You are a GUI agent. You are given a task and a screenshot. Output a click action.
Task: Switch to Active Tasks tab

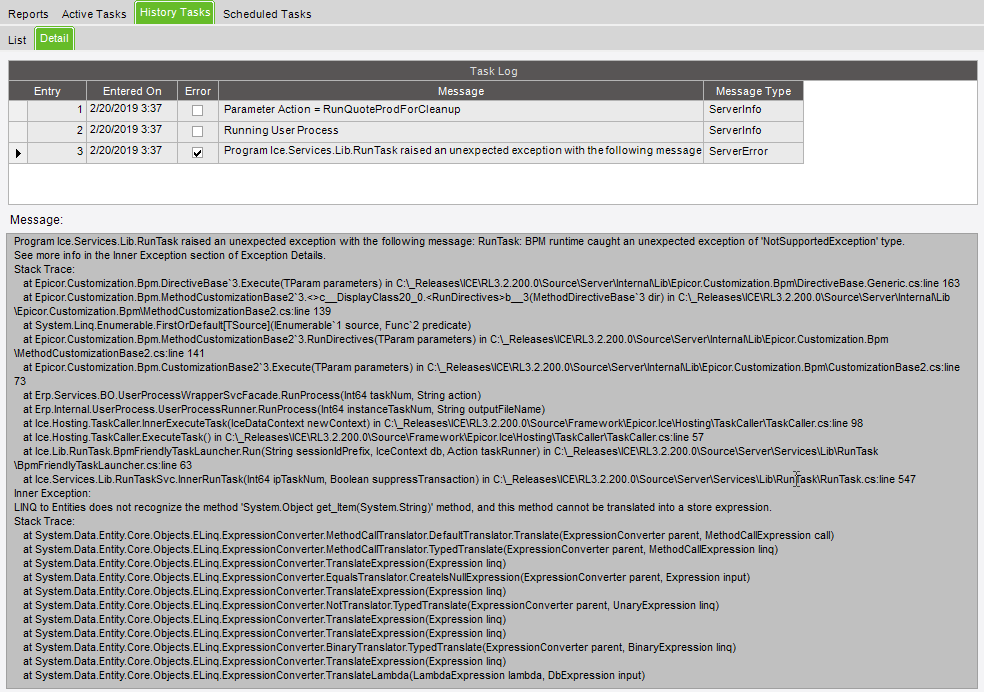[94, 14]
